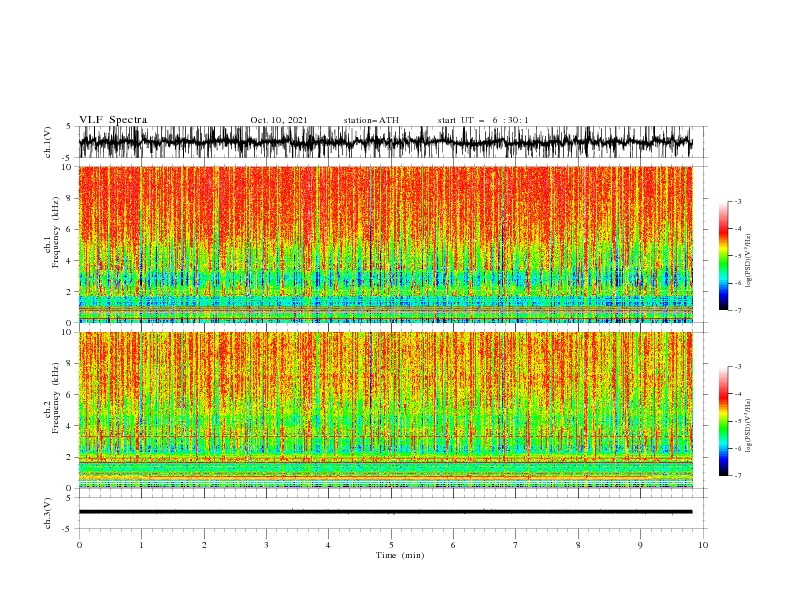Screen dimensions: 792x612
Task: Click the time axis tick label "3"
Action: click(266, 545)
